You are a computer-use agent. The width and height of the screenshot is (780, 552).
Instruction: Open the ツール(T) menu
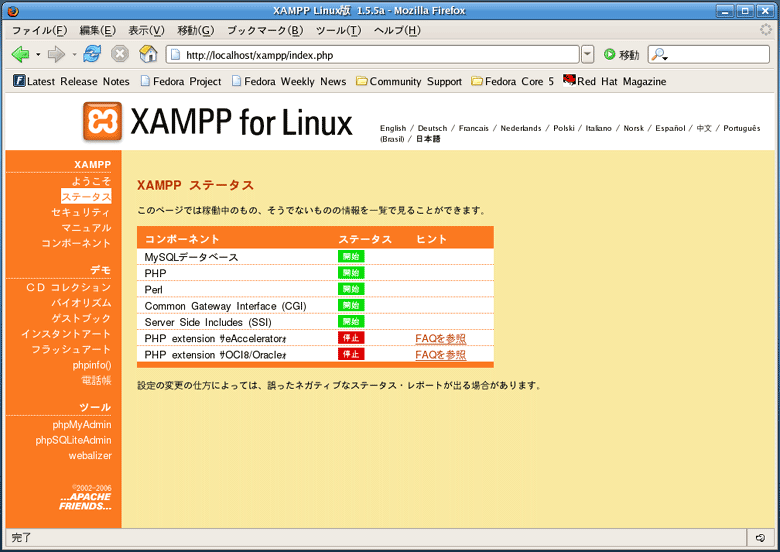click(339, 30)
